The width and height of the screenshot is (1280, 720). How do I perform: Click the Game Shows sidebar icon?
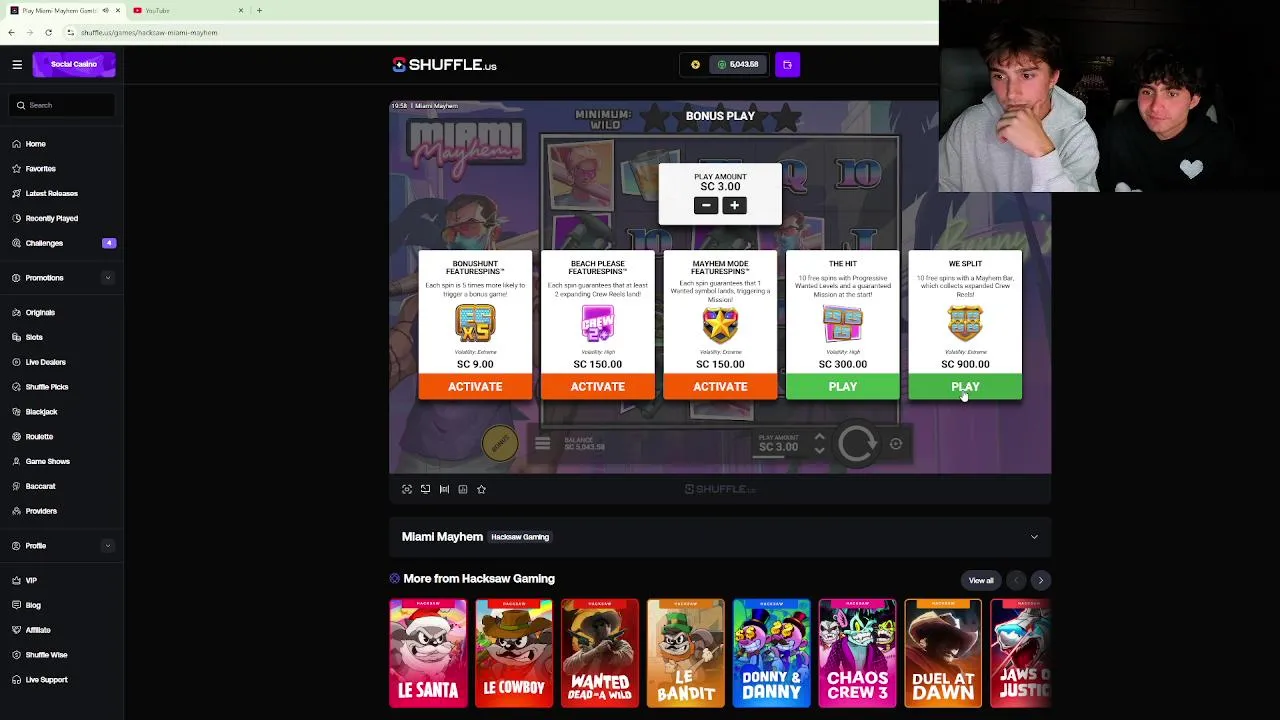tap(17, 461)
